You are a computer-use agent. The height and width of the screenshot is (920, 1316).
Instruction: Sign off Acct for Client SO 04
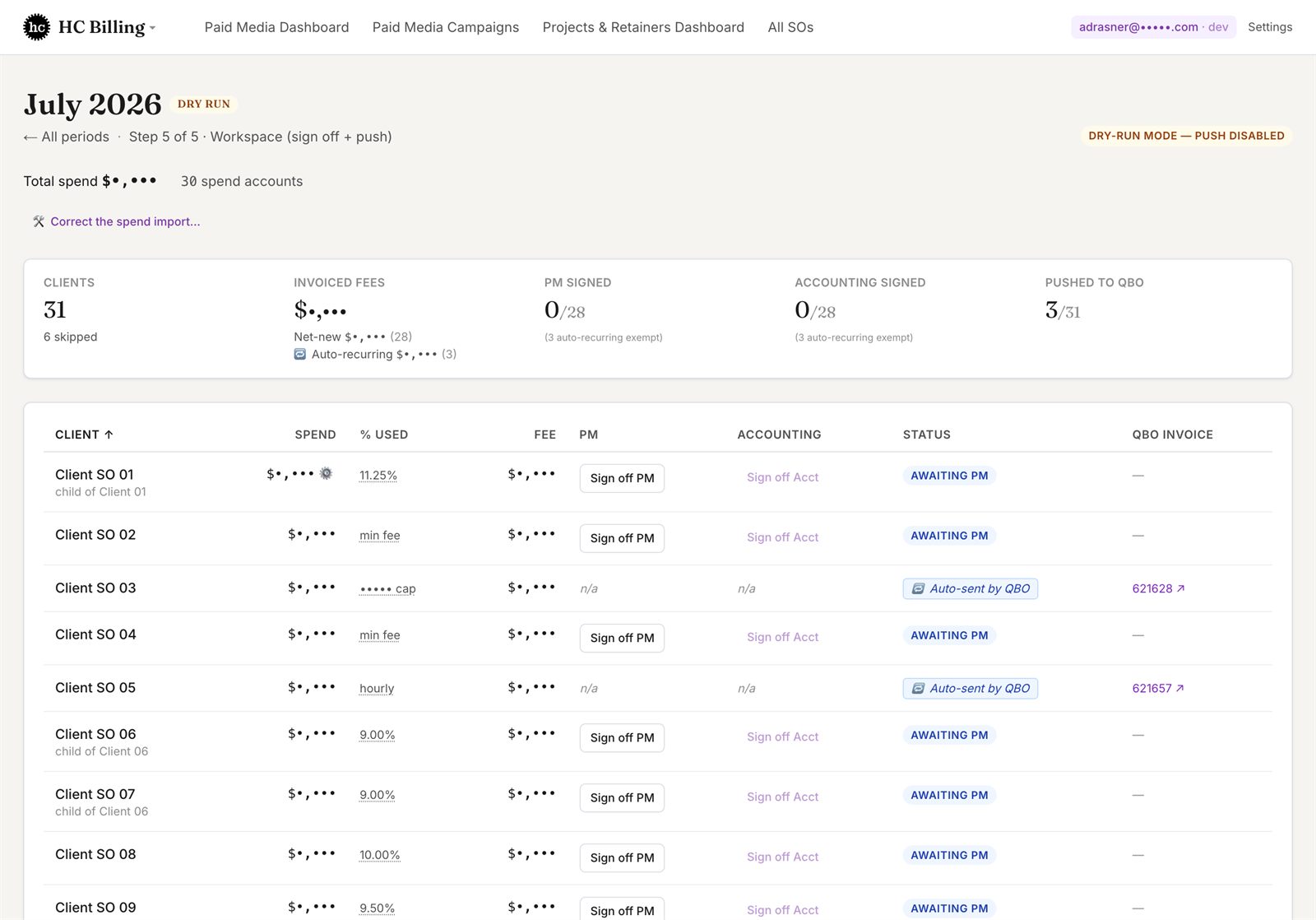(x=782, y=637)
